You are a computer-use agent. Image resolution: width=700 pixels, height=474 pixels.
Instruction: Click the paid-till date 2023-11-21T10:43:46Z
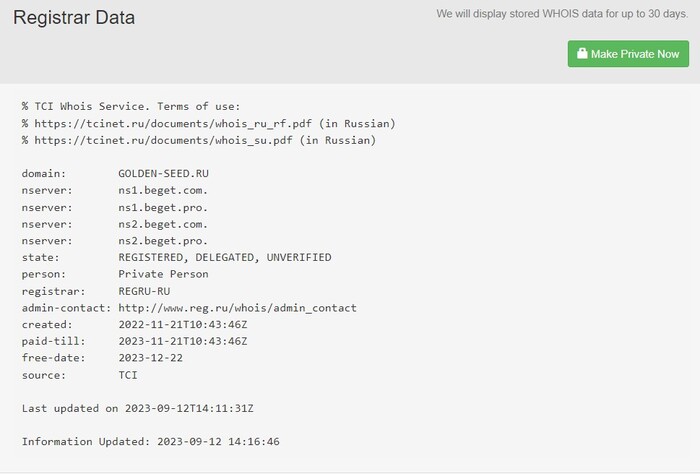(x=182, y=341)
